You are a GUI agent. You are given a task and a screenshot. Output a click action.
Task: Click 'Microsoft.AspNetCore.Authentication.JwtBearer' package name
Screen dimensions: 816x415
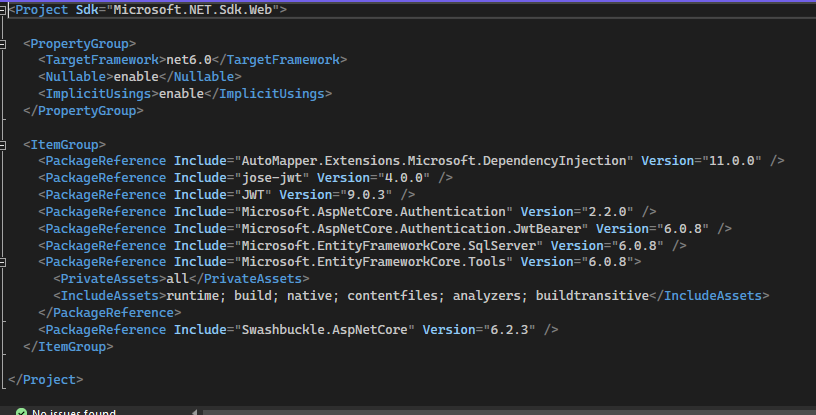(x=411, y=229)
